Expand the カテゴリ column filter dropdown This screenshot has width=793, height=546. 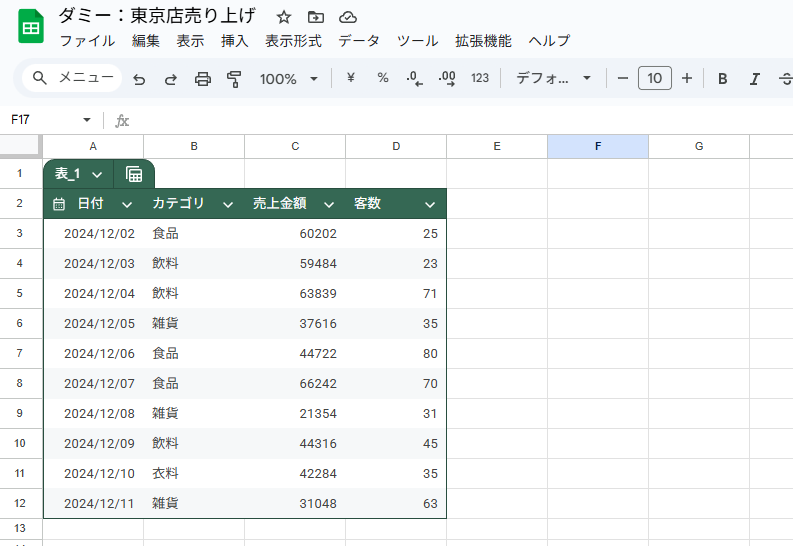click(228, 204)
